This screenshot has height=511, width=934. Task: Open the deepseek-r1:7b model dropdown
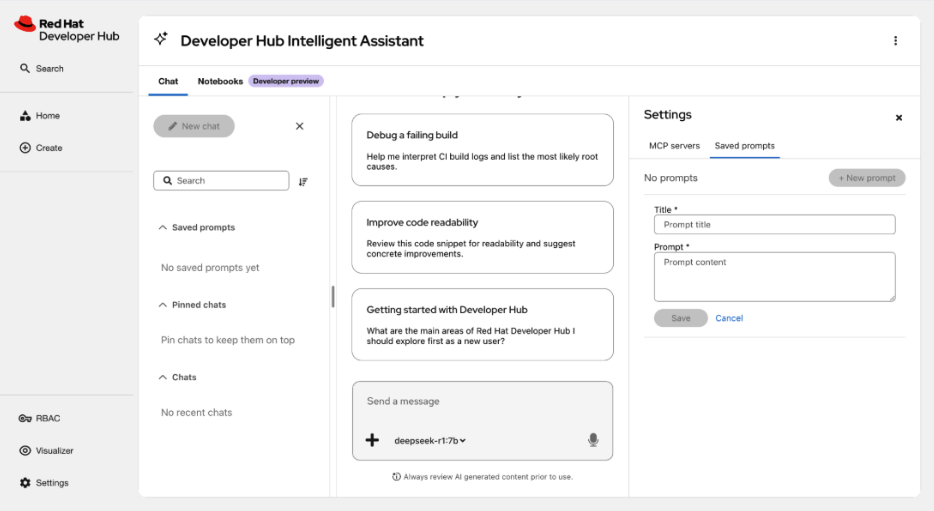tap(429, 441)
